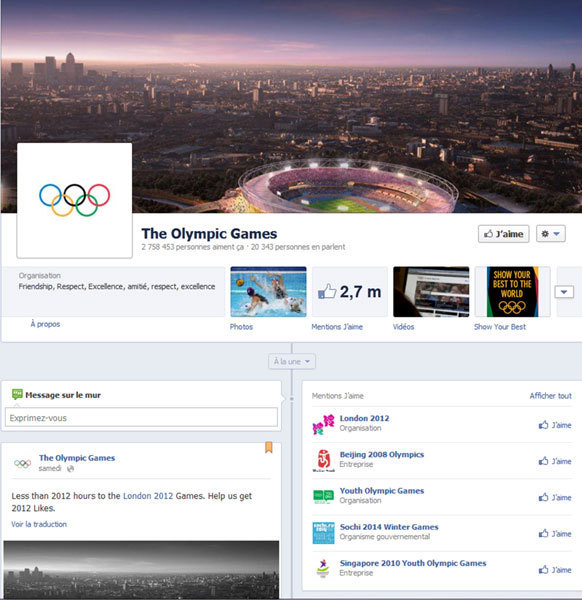Like Youth Olympic Games via J'aime

click(555, 497)
